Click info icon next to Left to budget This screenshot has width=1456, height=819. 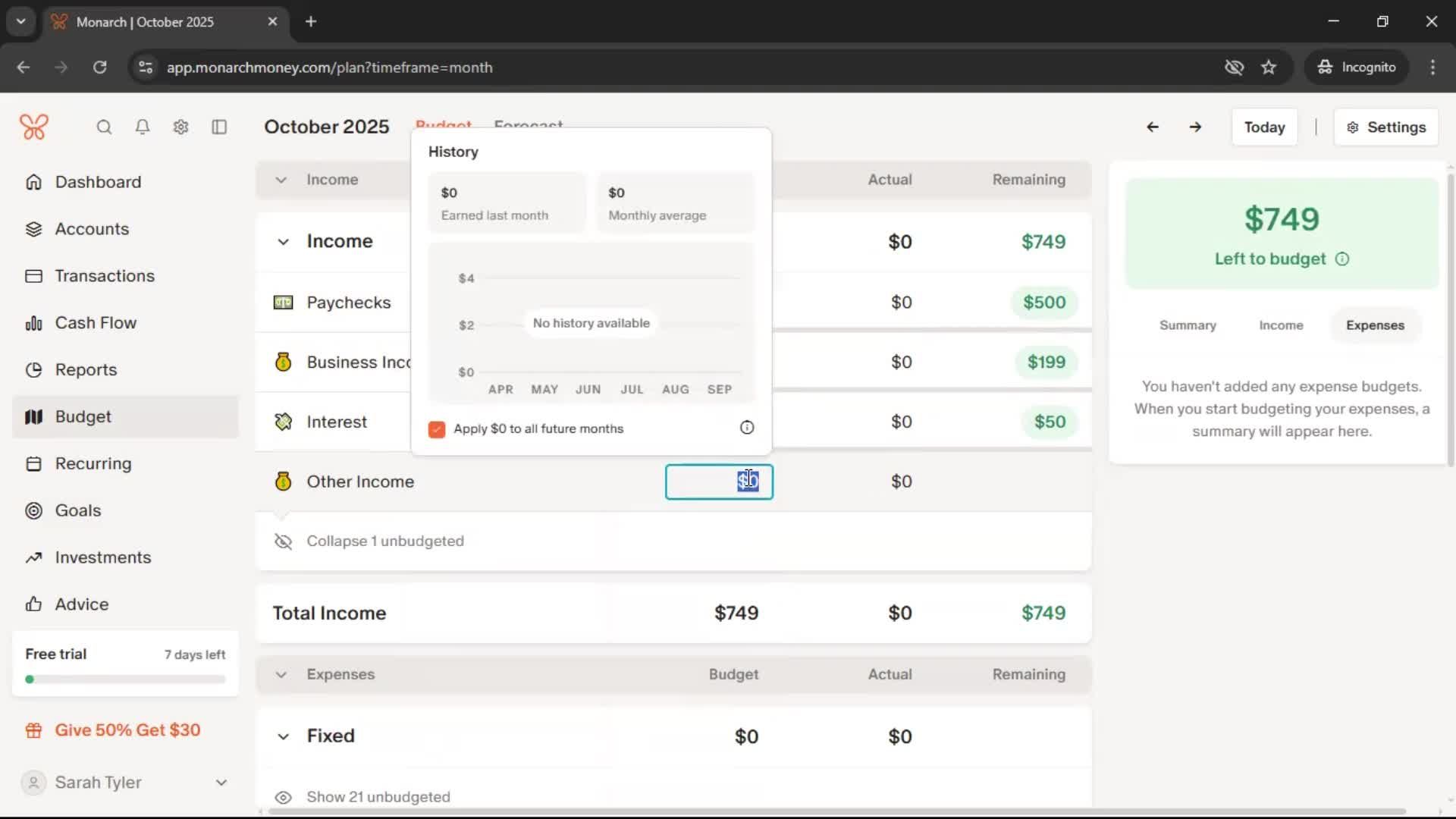1342,259
